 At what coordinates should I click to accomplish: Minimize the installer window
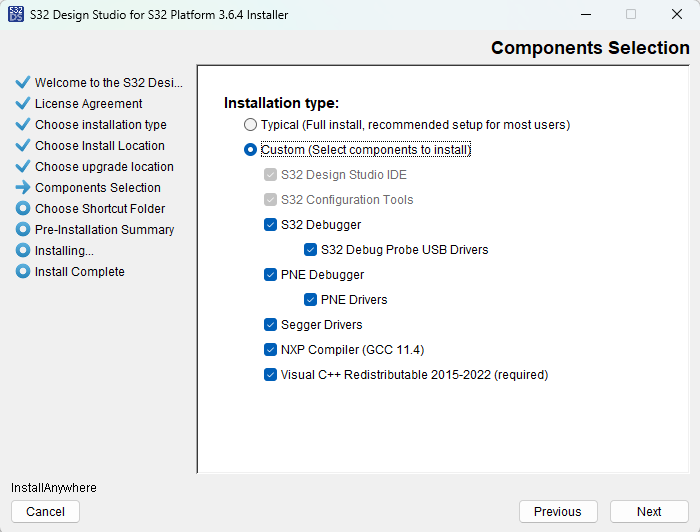tap(586, 14)
